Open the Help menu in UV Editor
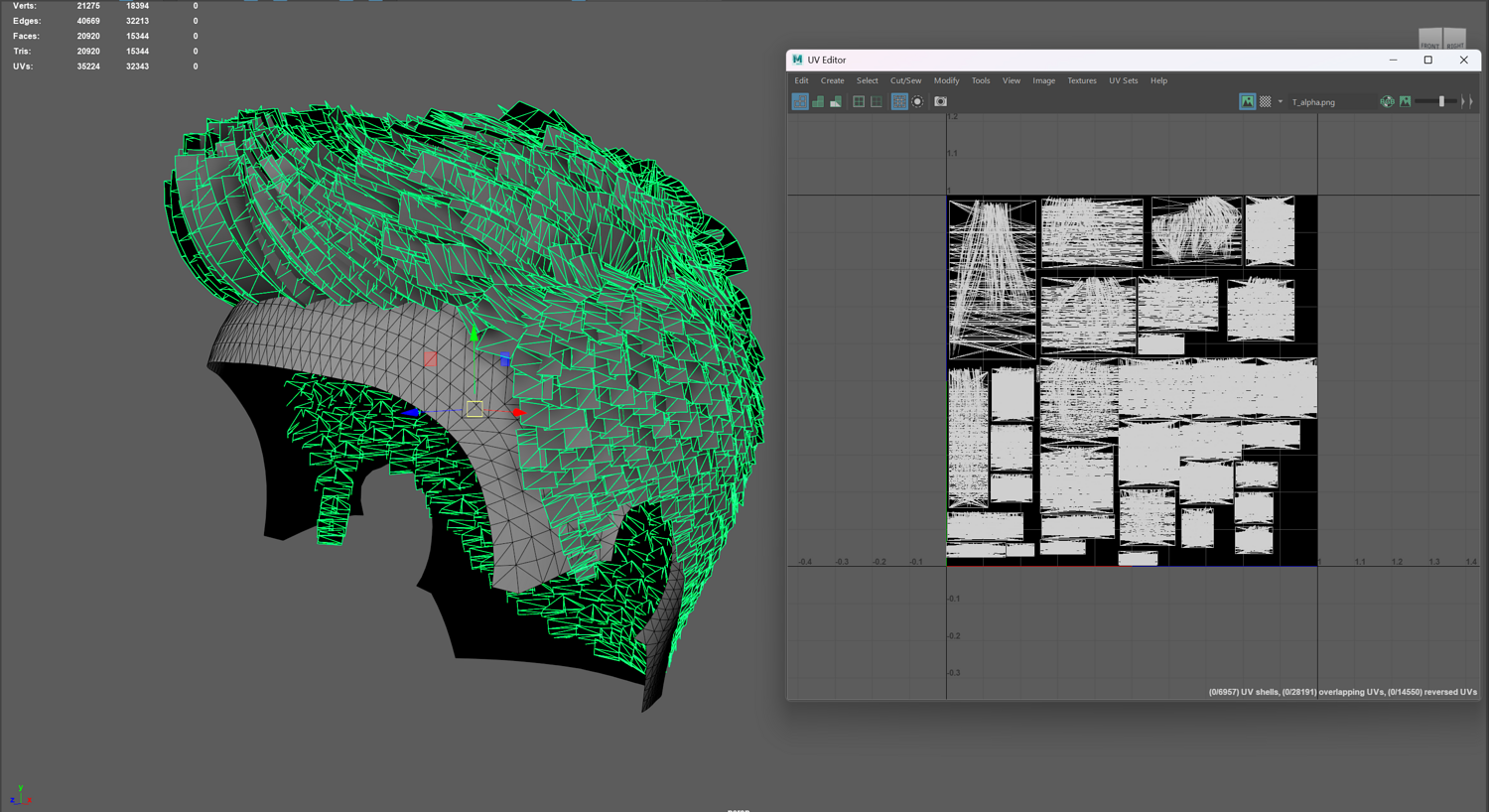The height and width of the screenshot is (812, 1489). (1158, 80)
